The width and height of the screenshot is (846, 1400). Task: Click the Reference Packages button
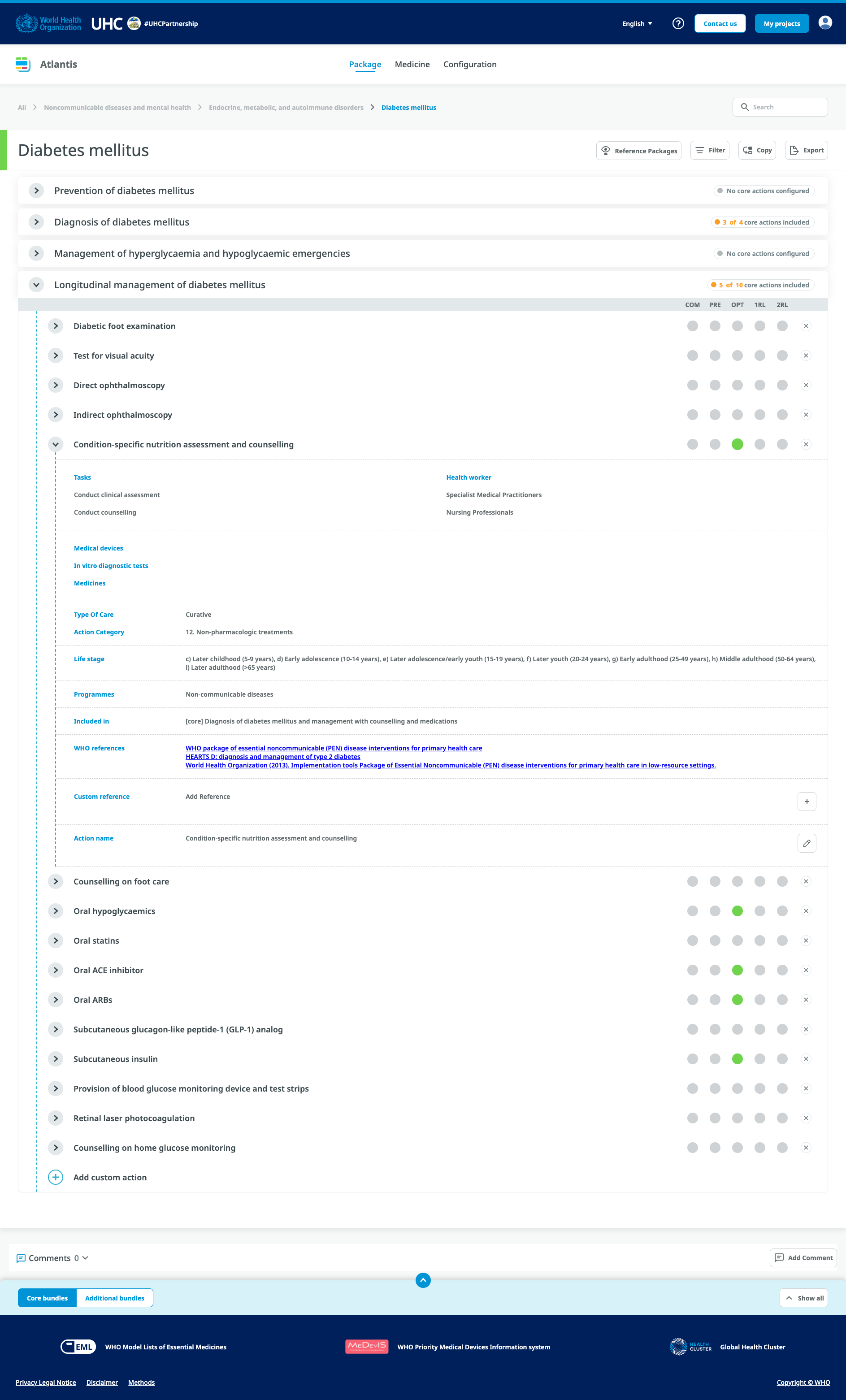pyautogui.click(x=638, y=151)
